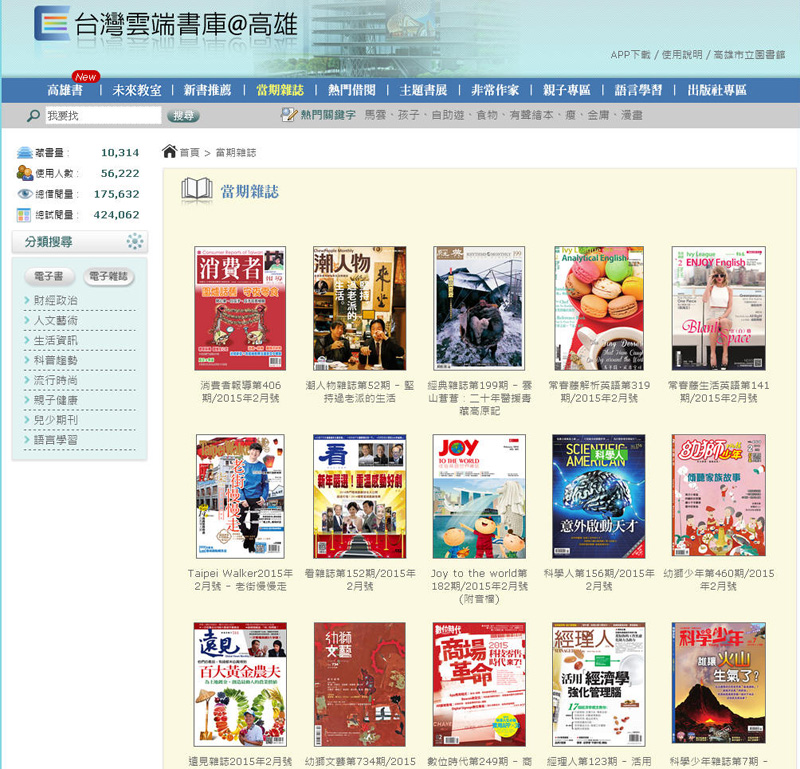Viewport: 800px width, 769px height.
Task: Open the Taipei Walker magazine cover
Action: (240, 496)
